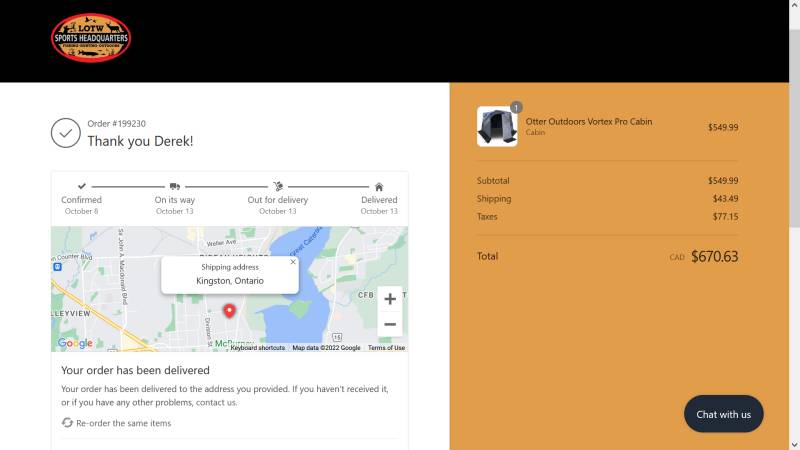The width and height of the screenshot is (800, 450).
Task: Click the LOTW Sports Headquarters logo
Action: click(x=91, y=38)
